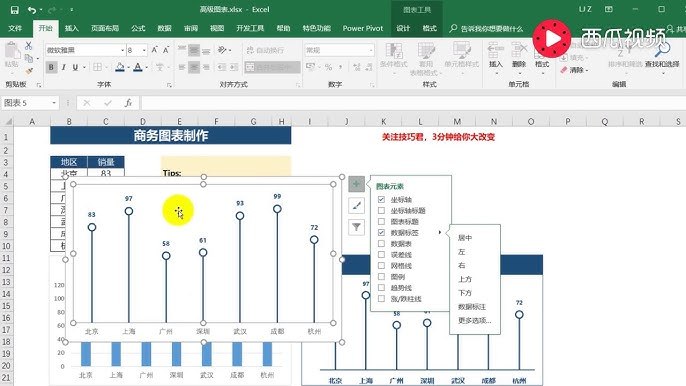
Task: Activate the Format Painter brush
Action: 29,70
